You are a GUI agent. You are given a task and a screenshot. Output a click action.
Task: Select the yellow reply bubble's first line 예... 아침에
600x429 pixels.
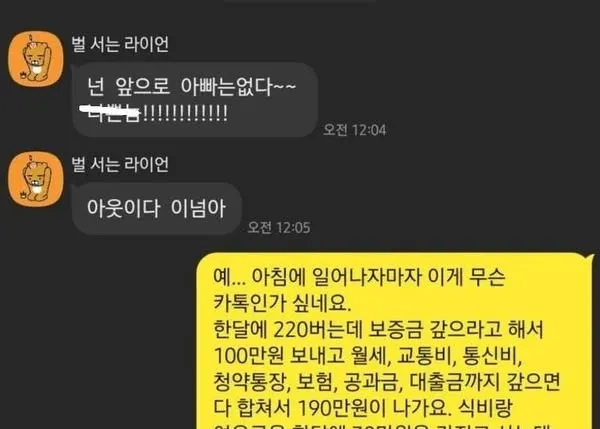point(359,277)
